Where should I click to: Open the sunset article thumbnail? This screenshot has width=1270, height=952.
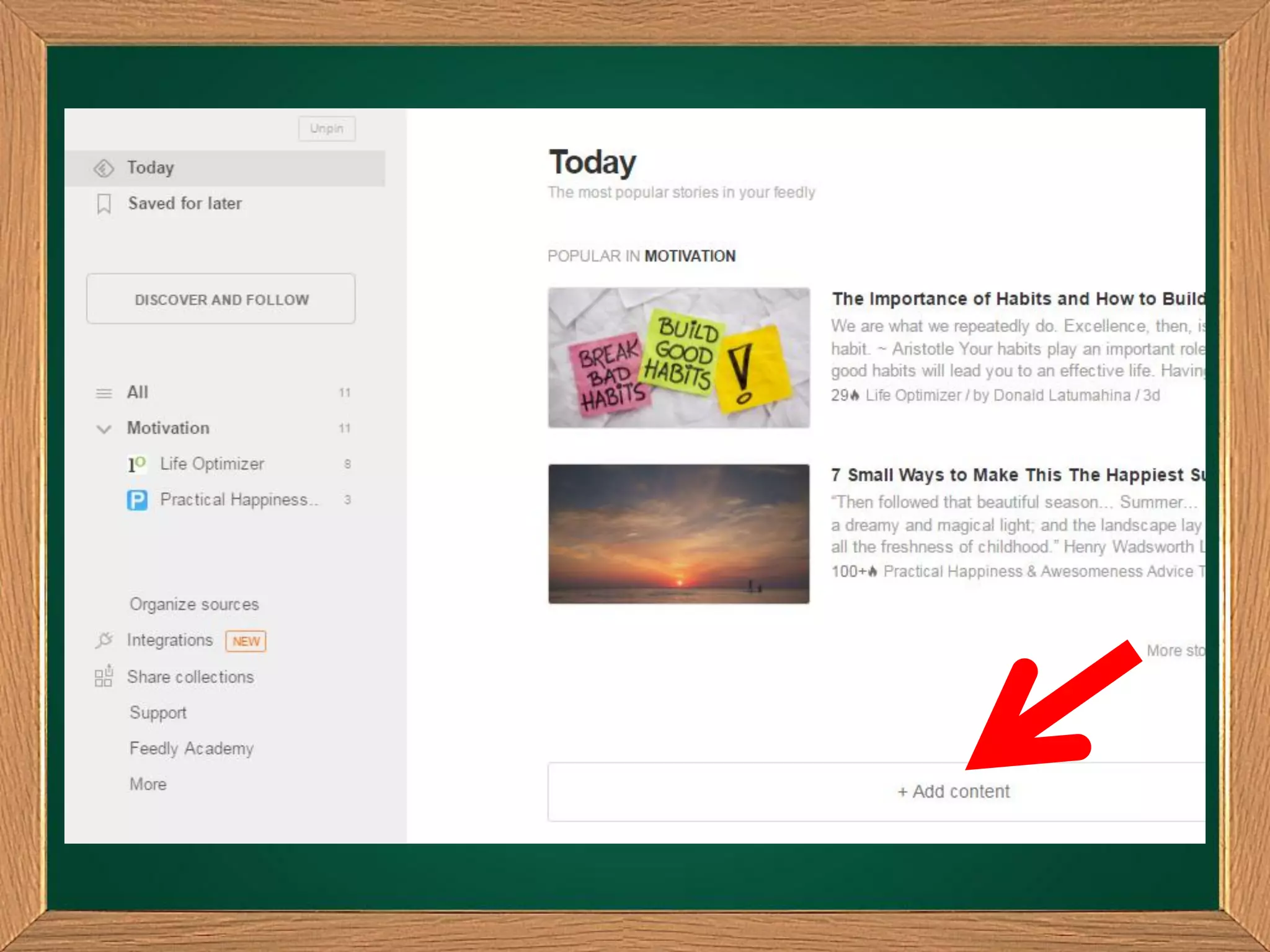click(x=678, y=534)
